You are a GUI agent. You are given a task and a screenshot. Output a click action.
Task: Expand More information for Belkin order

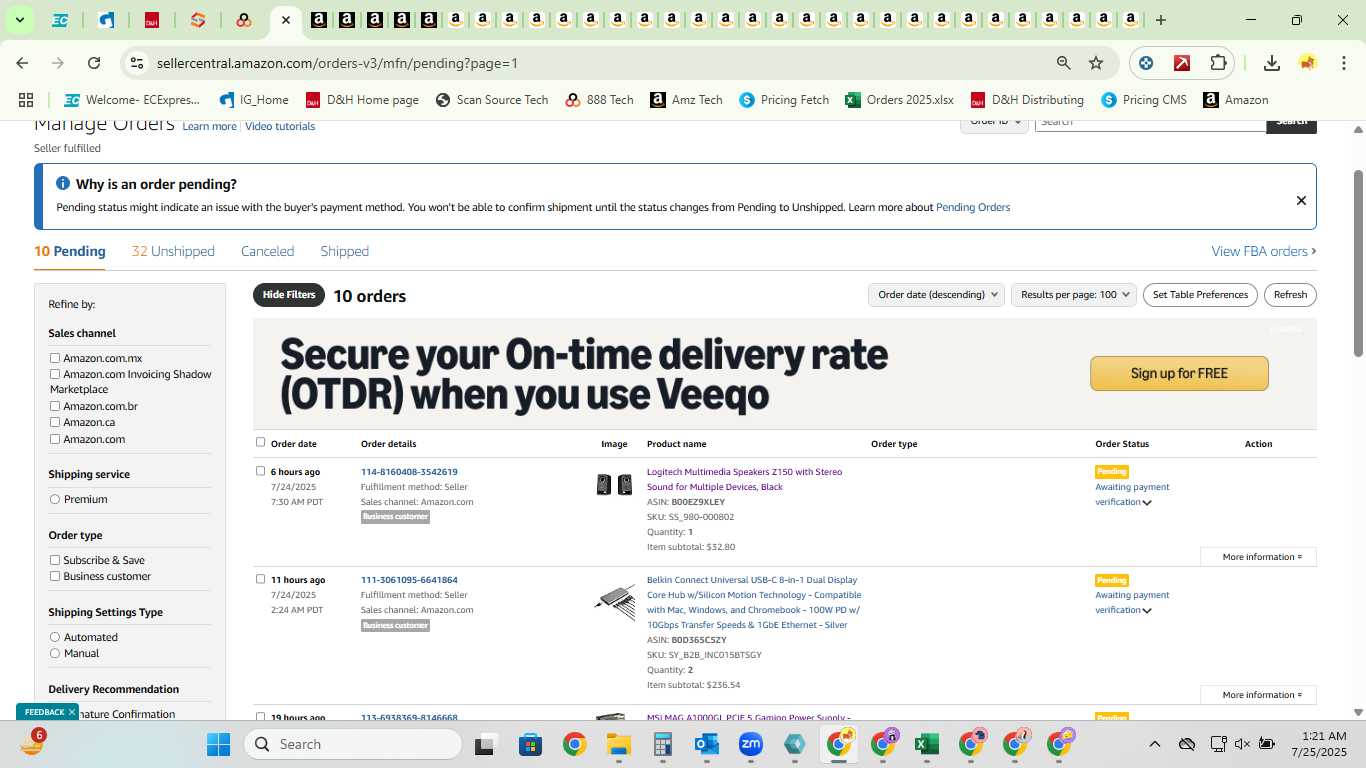pos(1259,695)
